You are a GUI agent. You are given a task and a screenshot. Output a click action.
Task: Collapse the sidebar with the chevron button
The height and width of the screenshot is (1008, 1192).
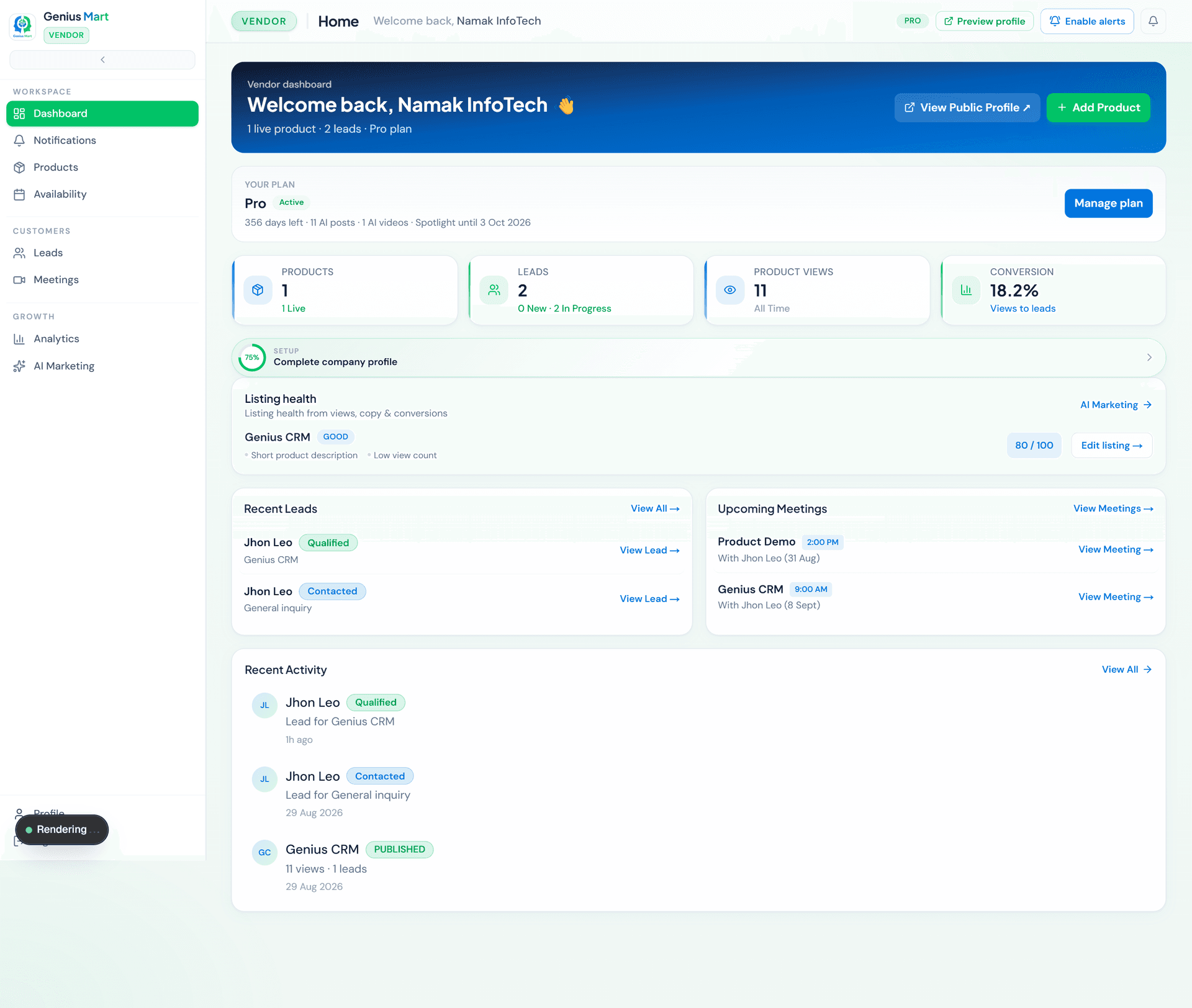[102, 60]
